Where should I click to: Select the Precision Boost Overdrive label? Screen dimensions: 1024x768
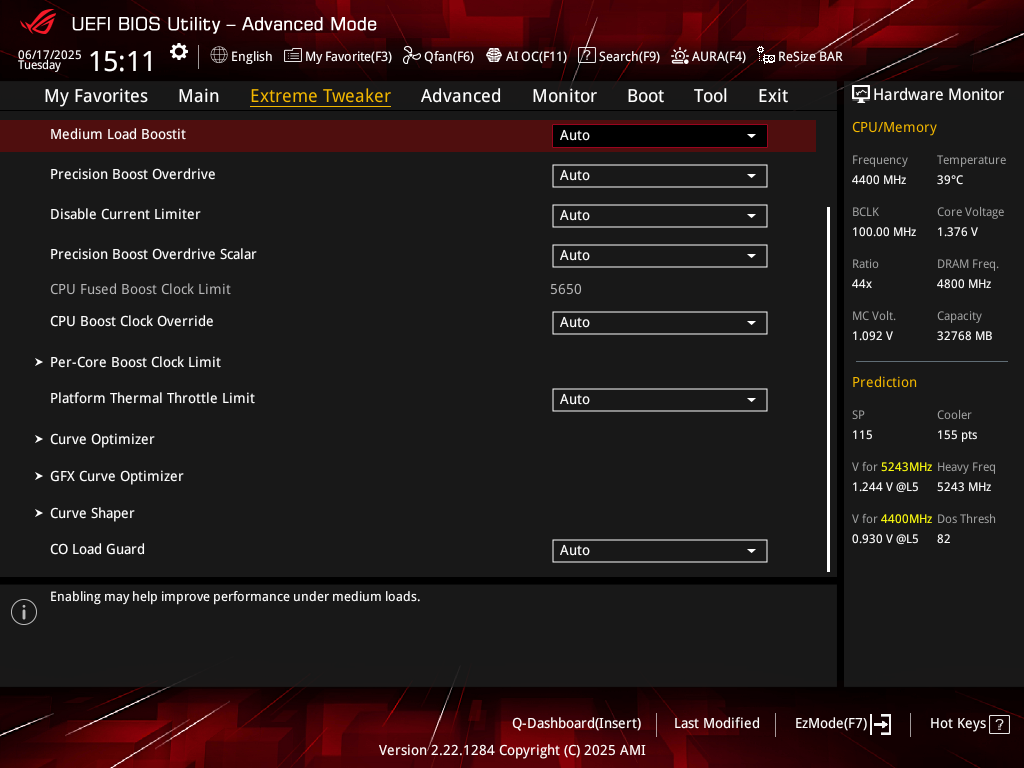(x=133, y=174)
